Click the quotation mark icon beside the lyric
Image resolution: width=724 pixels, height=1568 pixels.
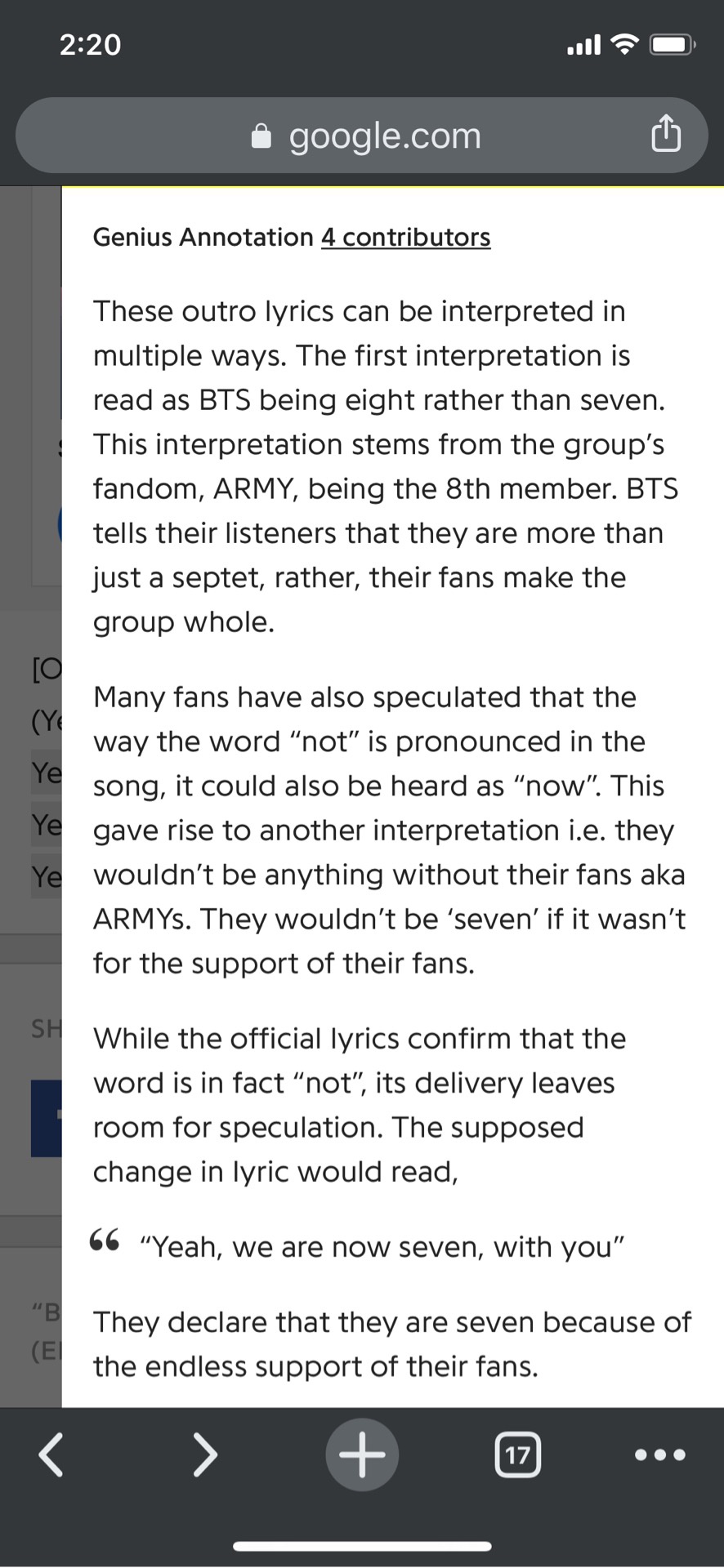tap(105, 1241)
